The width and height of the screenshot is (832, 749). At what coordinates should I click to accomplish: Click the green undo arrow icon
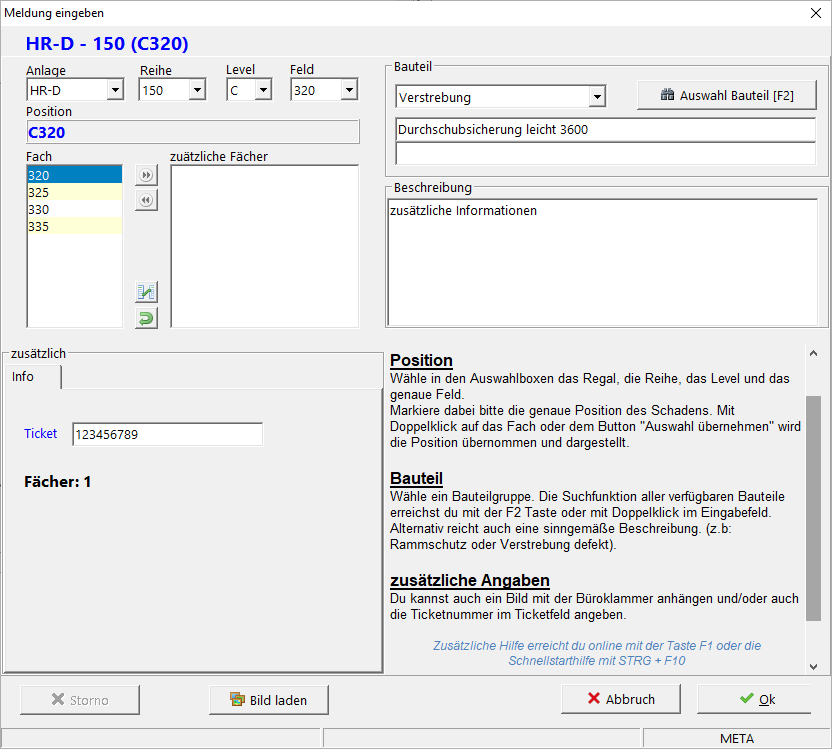click(x=146, y=318)
